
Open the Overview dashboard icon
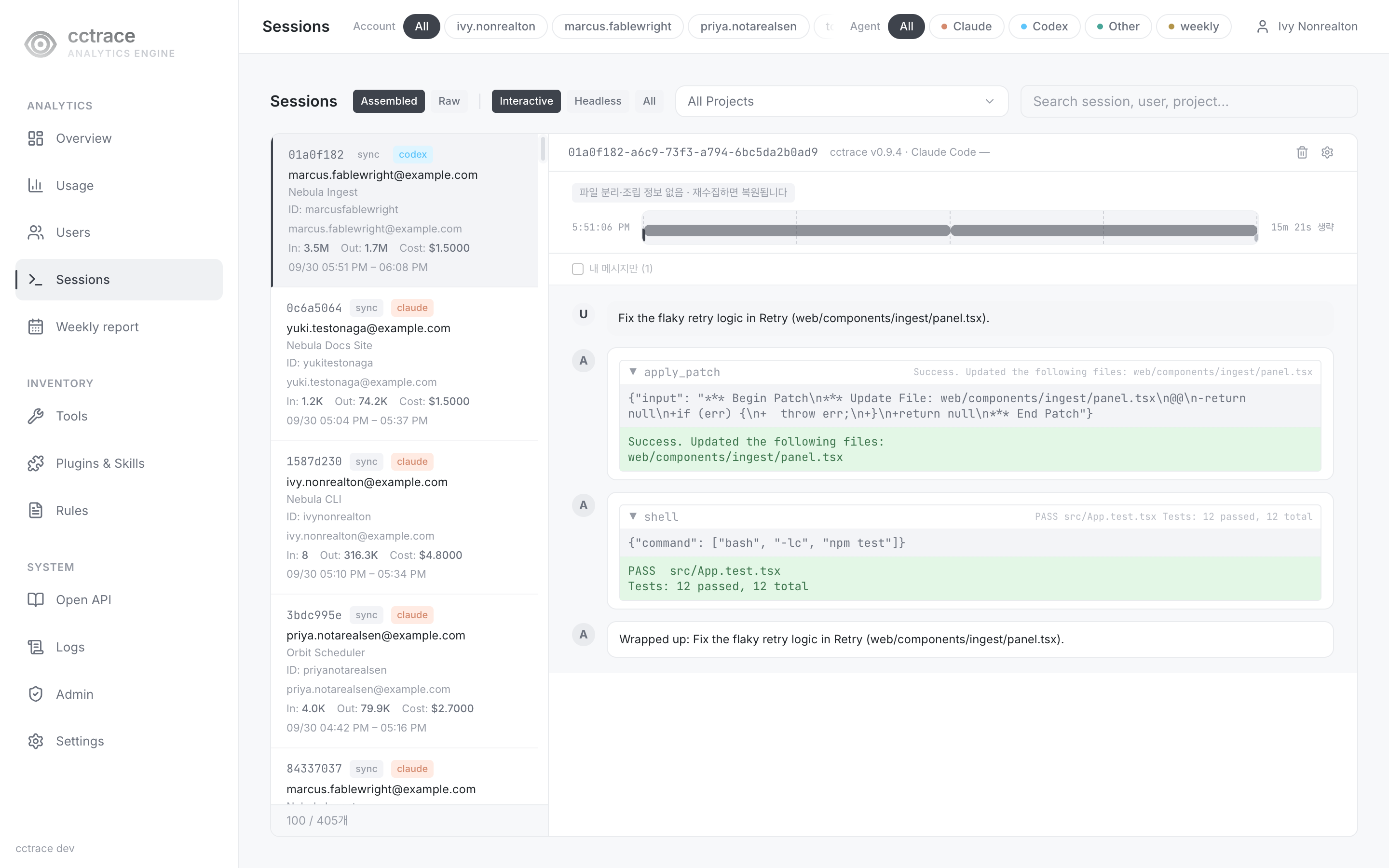tap(36, 138)
